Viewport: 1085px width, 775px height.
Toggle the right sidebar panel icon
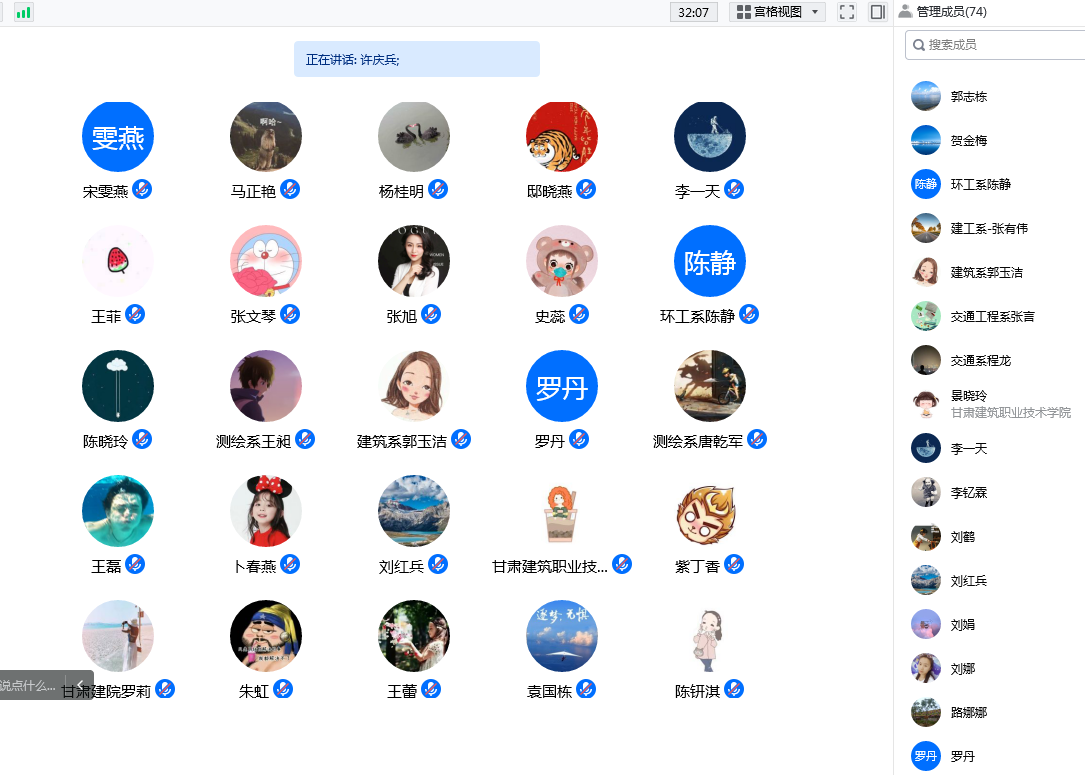(877, 12)
